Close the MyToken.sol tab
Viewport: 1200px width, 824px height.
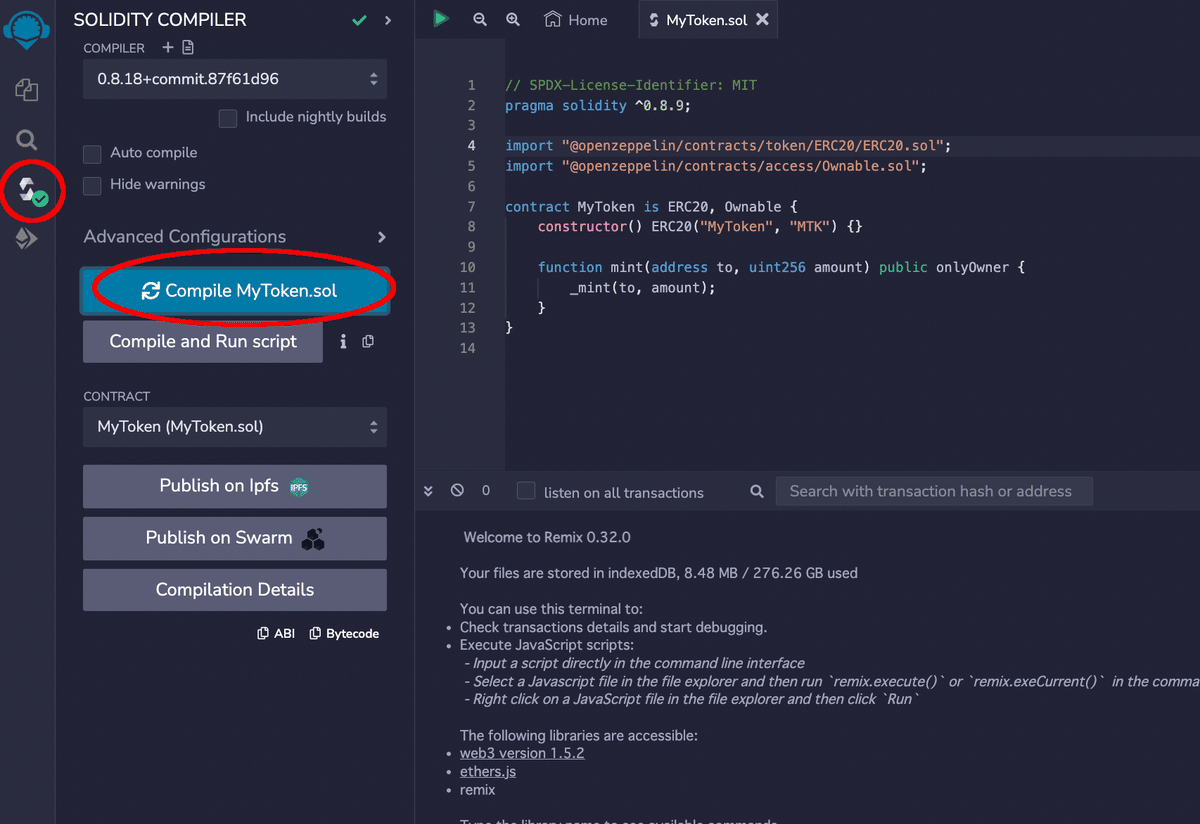tap(762, 19)
